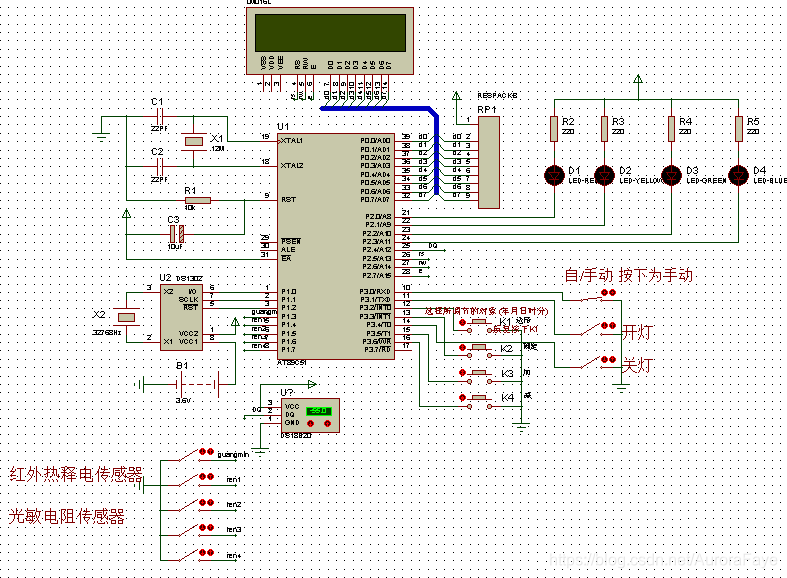Viewport: 787px width, 578px height.
Task: Select the 光敏电阻传感器 label
Action: pos(67,516)
